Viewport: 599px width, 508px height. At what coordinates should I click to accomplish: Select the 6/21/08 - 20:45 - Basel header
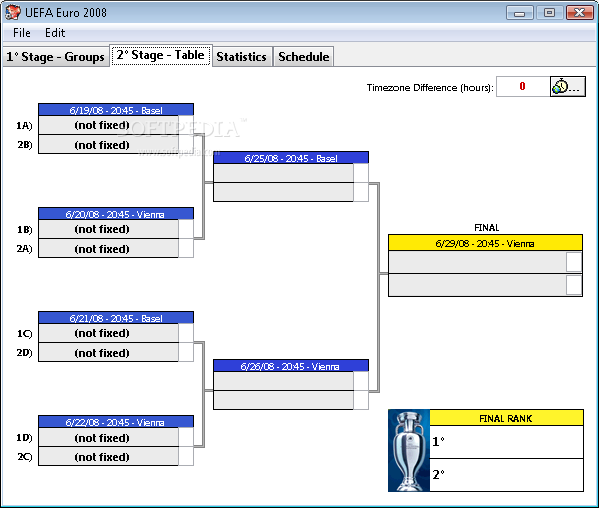pyautogui.click(x=116, y=318)
